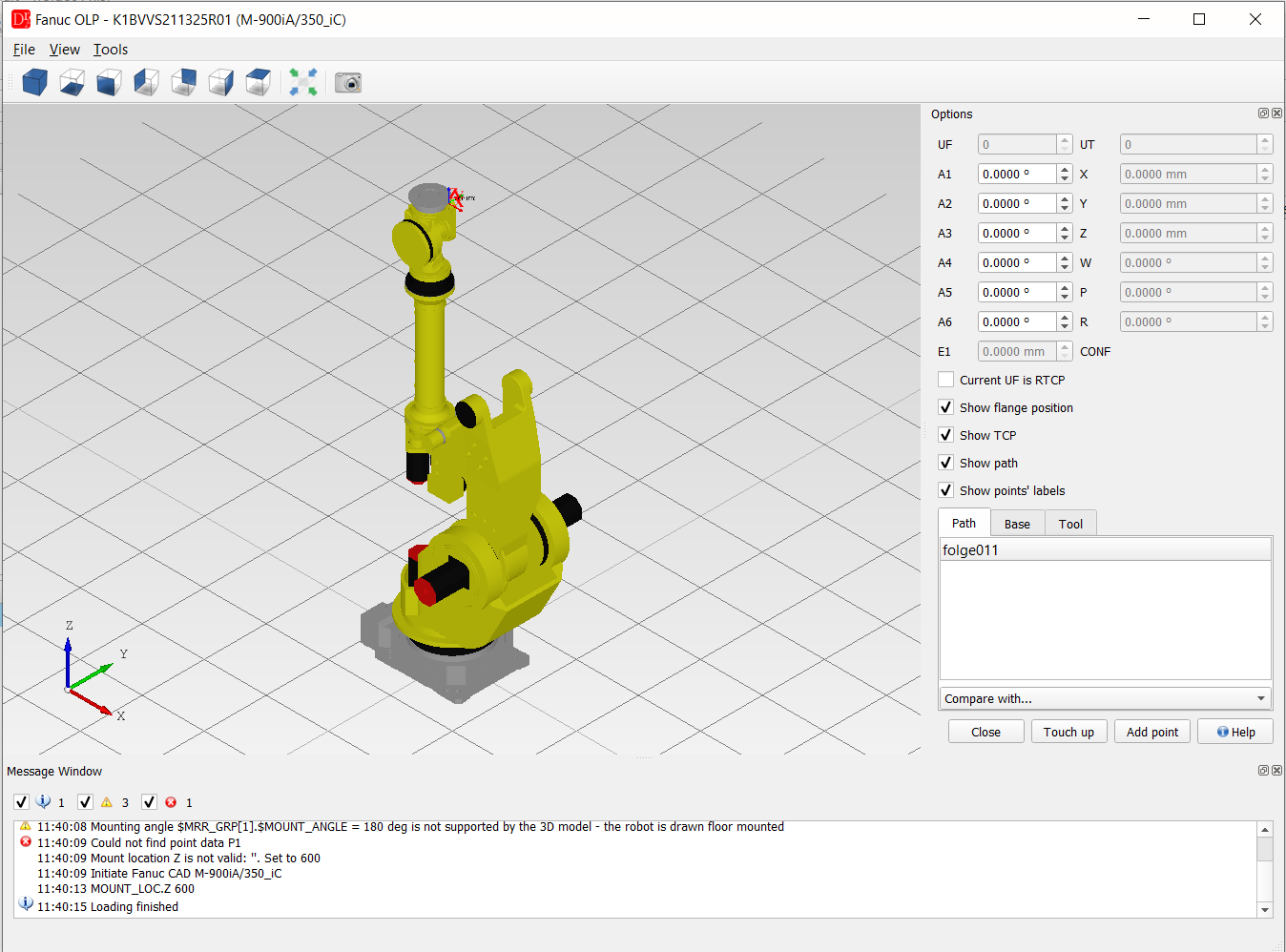Screen dimensions: 1286x952
Task: Click the zoom-to-fit arrows icon
Action: 303,83
